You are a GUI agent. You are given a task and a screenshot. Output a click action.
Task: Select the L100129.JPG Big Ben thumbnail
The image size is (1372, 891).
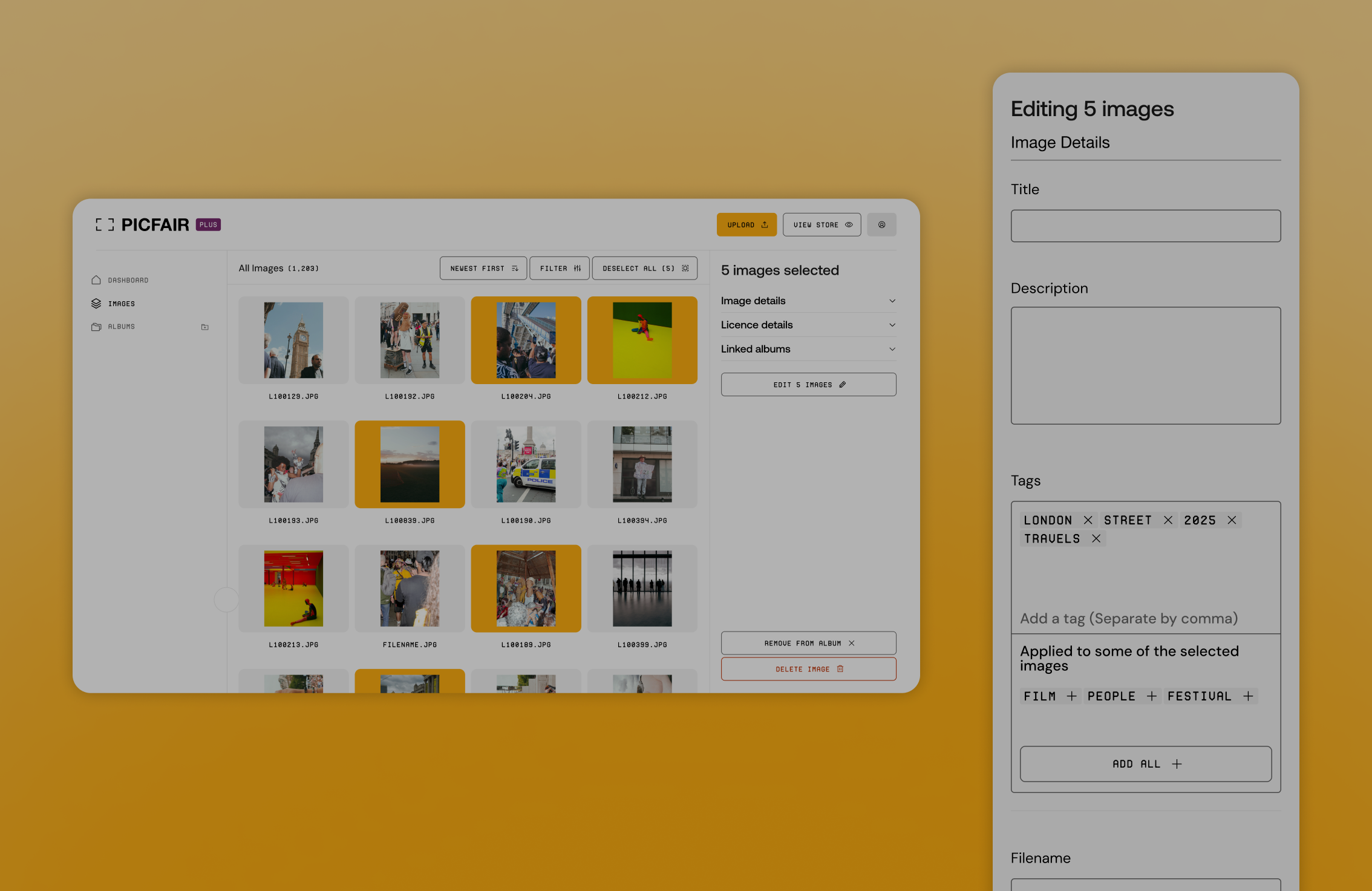(293, 341)
